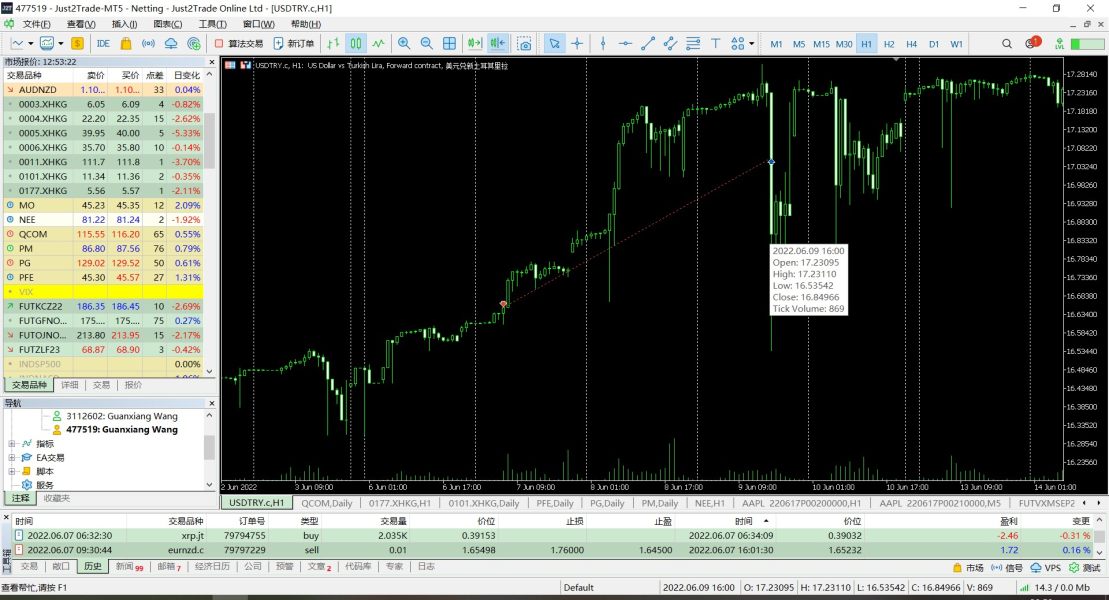The image size is (1109, 600).
Task: Expand the EA交易 tree node
Action: 12,458
